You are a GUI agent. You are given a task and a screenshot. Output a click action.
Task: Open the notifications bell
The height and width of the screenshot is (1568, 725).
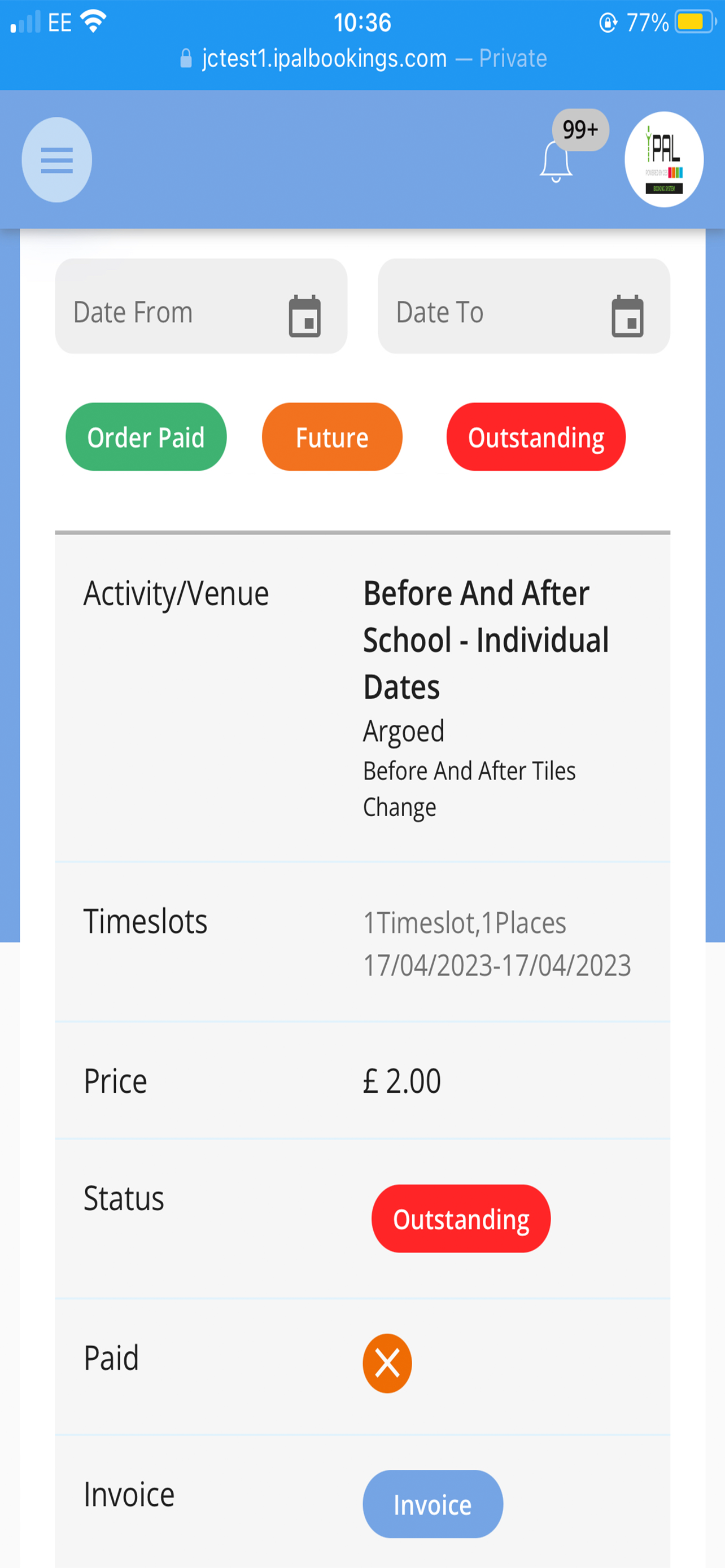[556, 162]
